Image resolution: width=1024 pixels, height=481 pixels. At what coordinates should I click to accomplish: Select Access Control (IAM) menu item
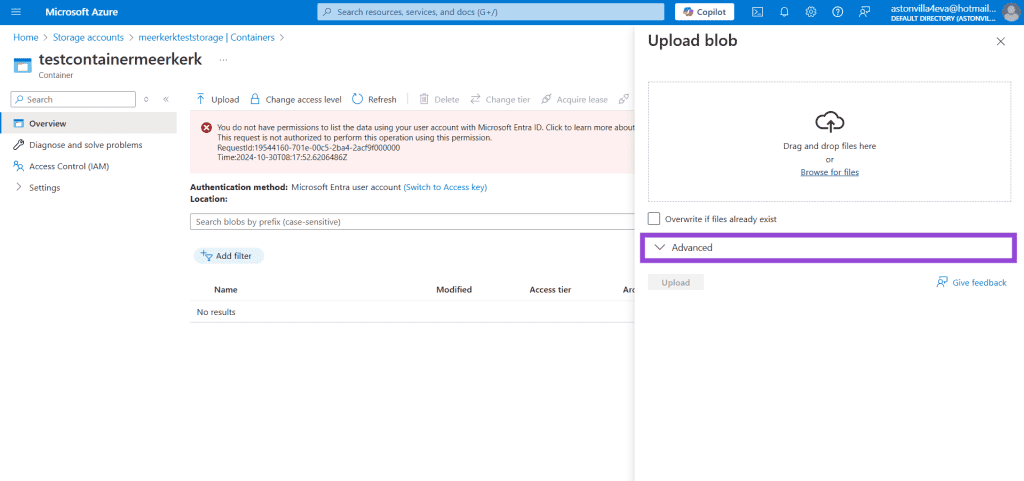[x=68, y=166]
